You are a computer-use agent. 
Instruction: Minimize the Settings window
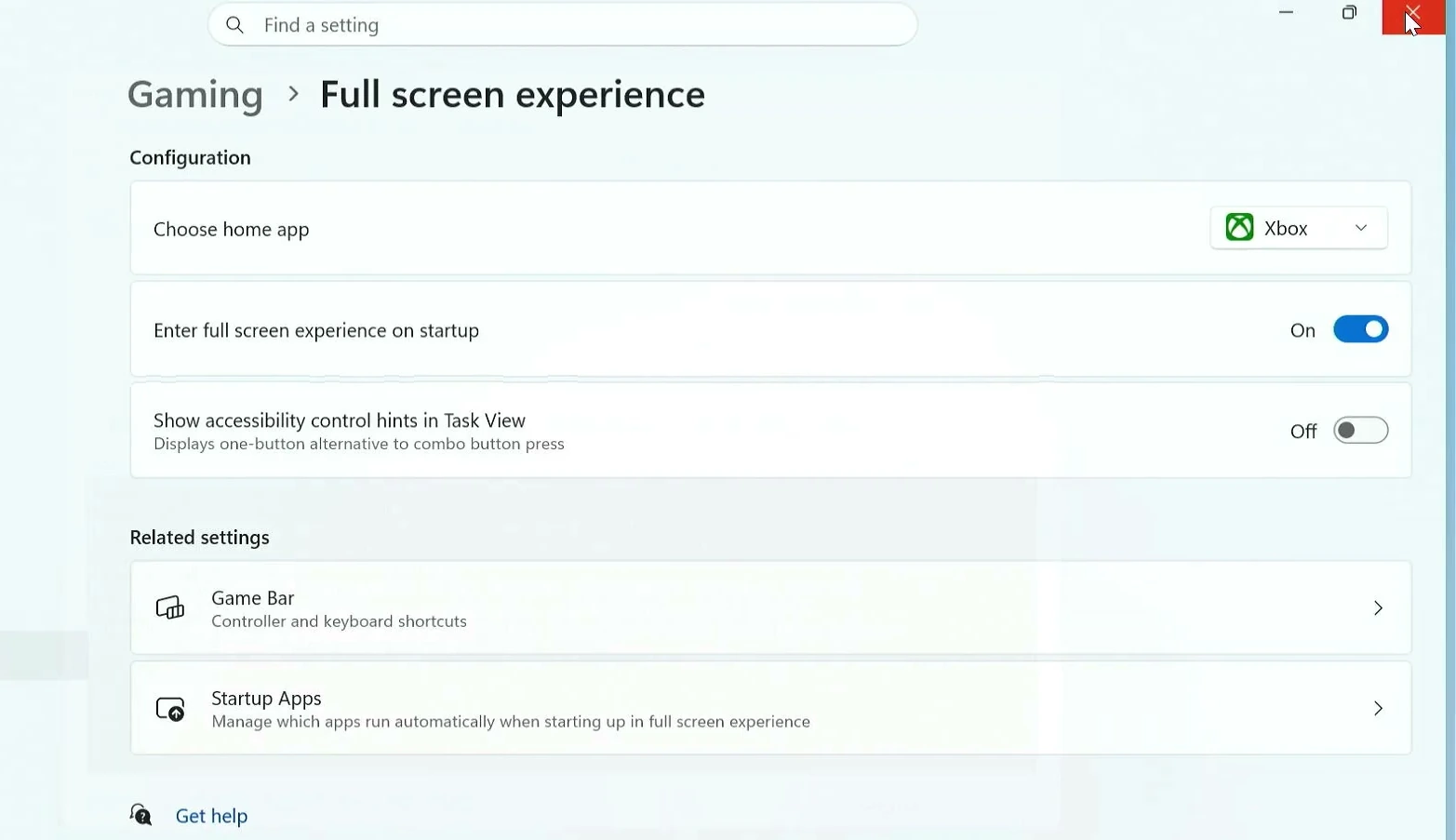click(1287, 13)
